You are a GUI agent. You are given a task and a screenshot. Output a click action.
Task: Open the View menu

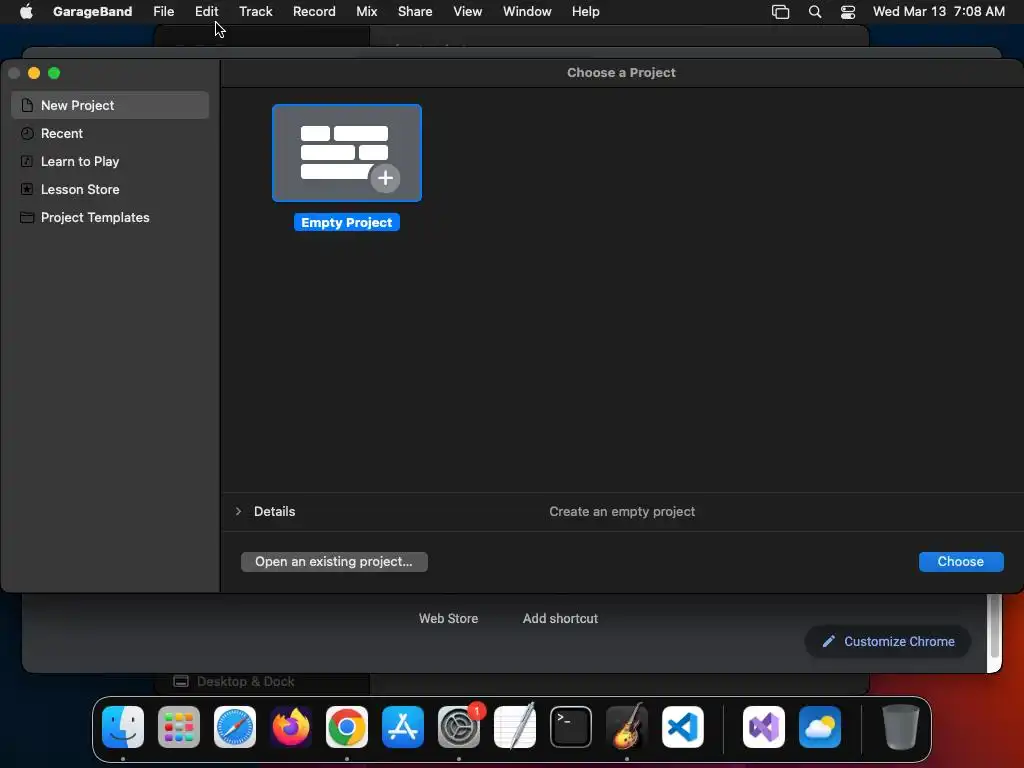tap(468, 11)
